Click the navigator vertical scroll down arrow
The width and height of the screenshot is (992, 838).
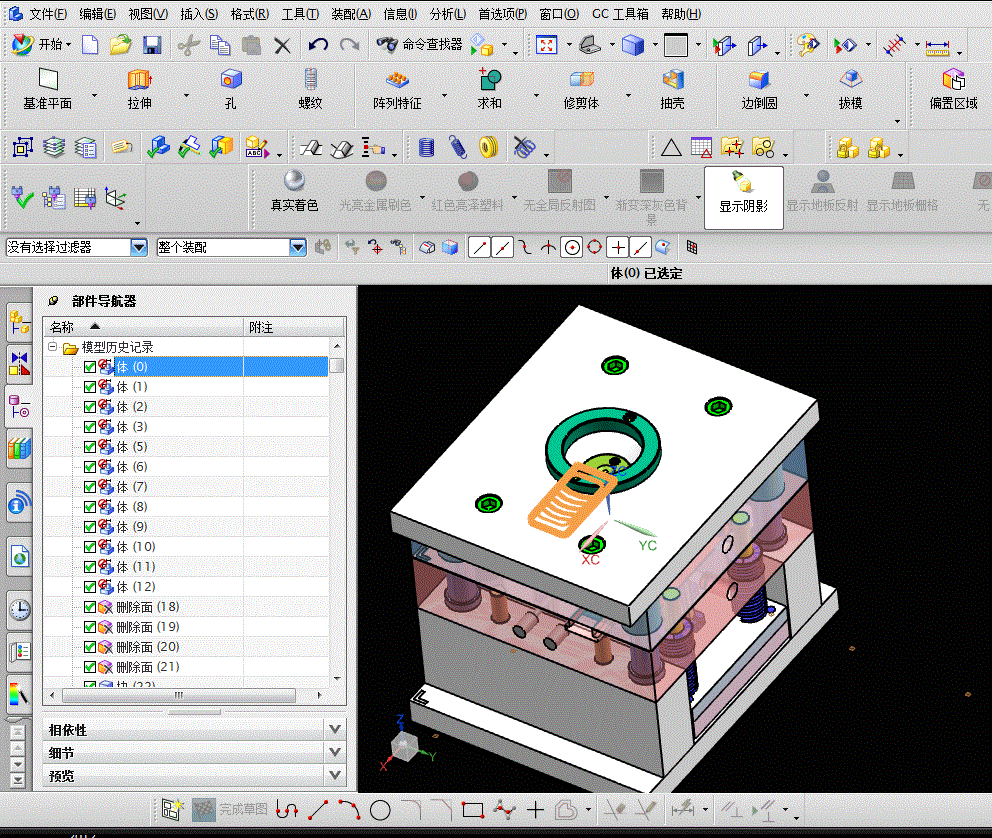coord(337,679)
